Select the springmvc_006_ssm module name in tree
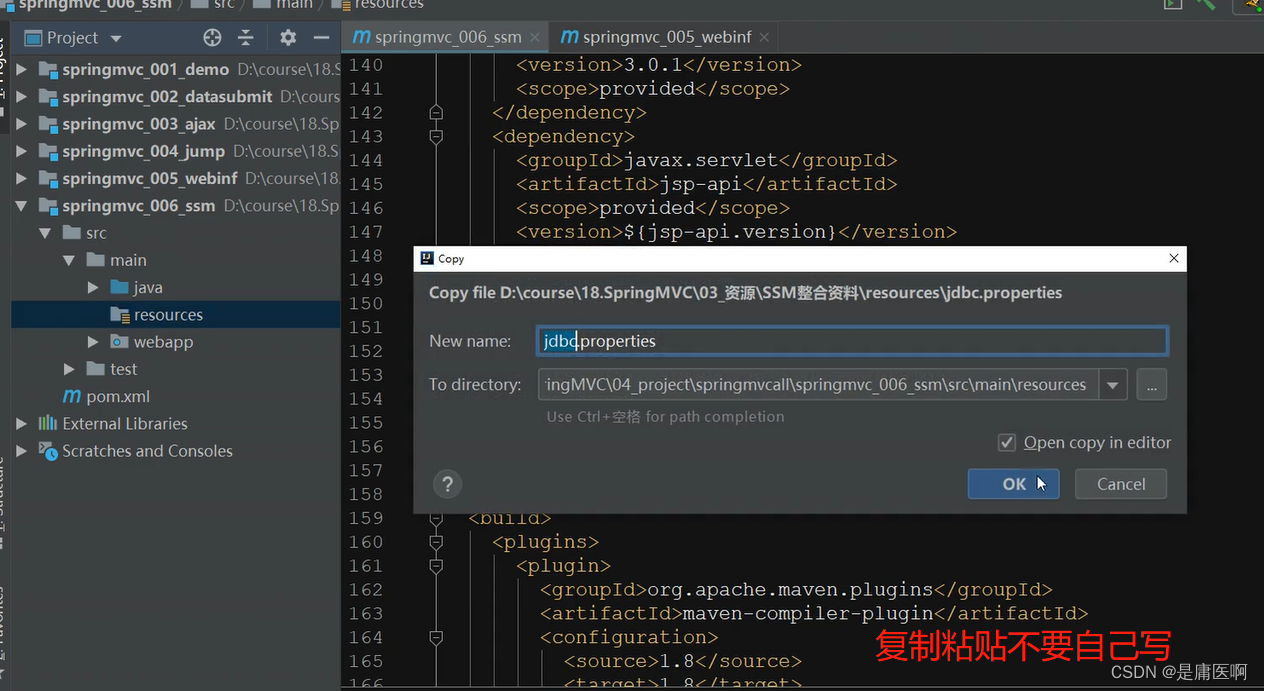 coord(138,206)
